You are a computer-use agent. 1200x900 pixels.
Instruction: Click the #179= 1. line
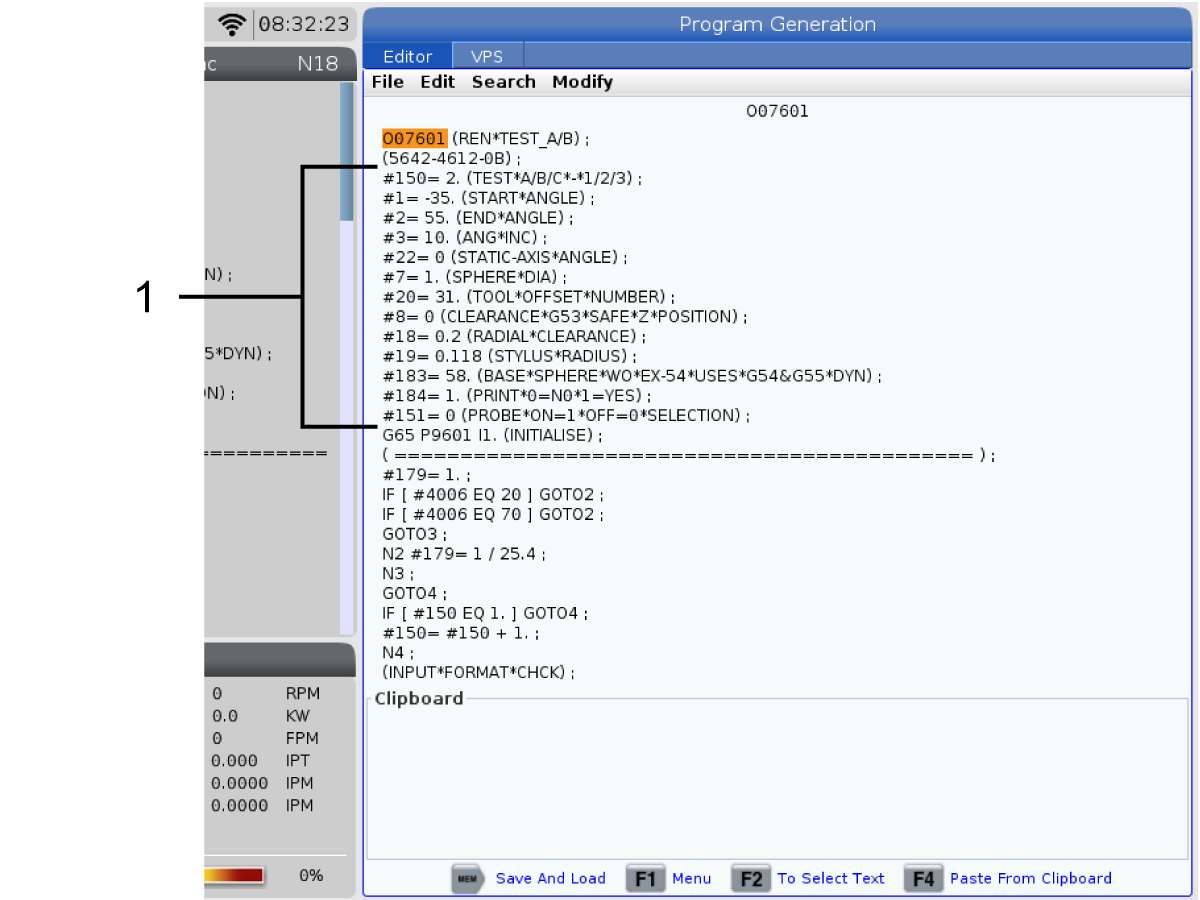426,475
